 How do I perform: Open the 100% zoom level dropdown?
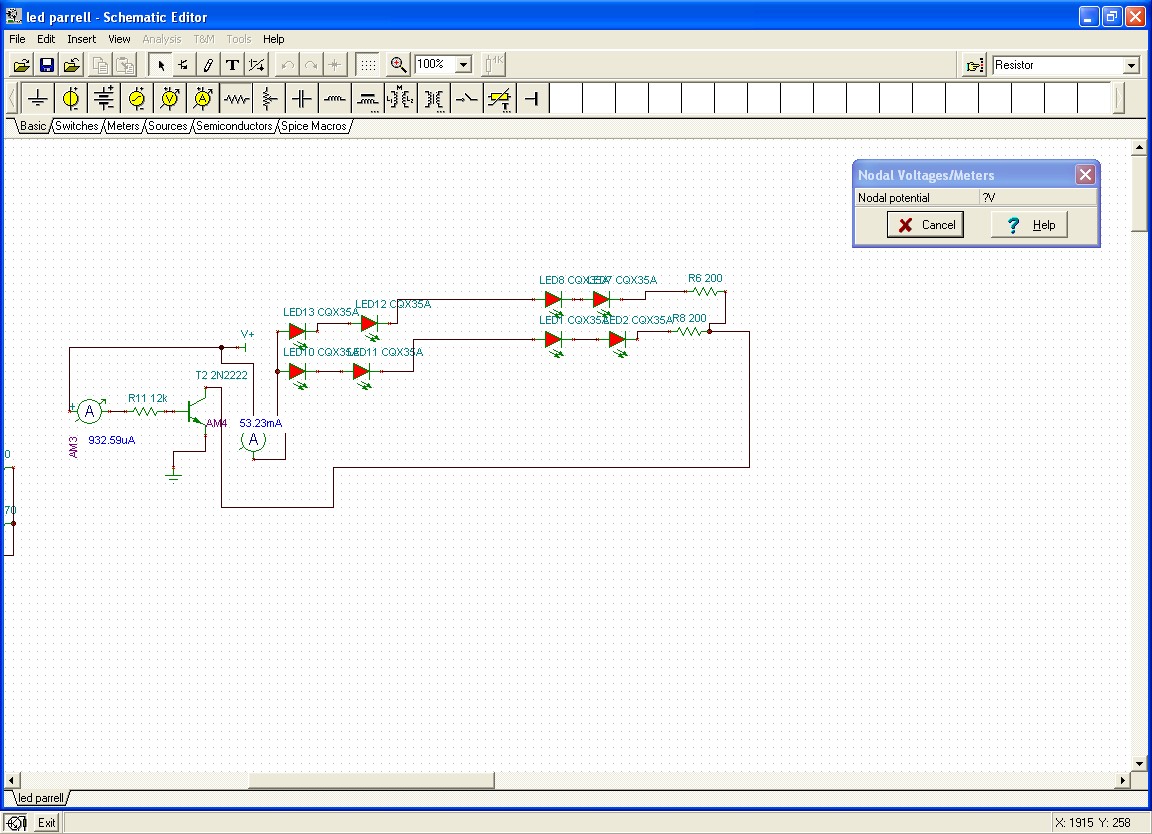tap(463, 65)
